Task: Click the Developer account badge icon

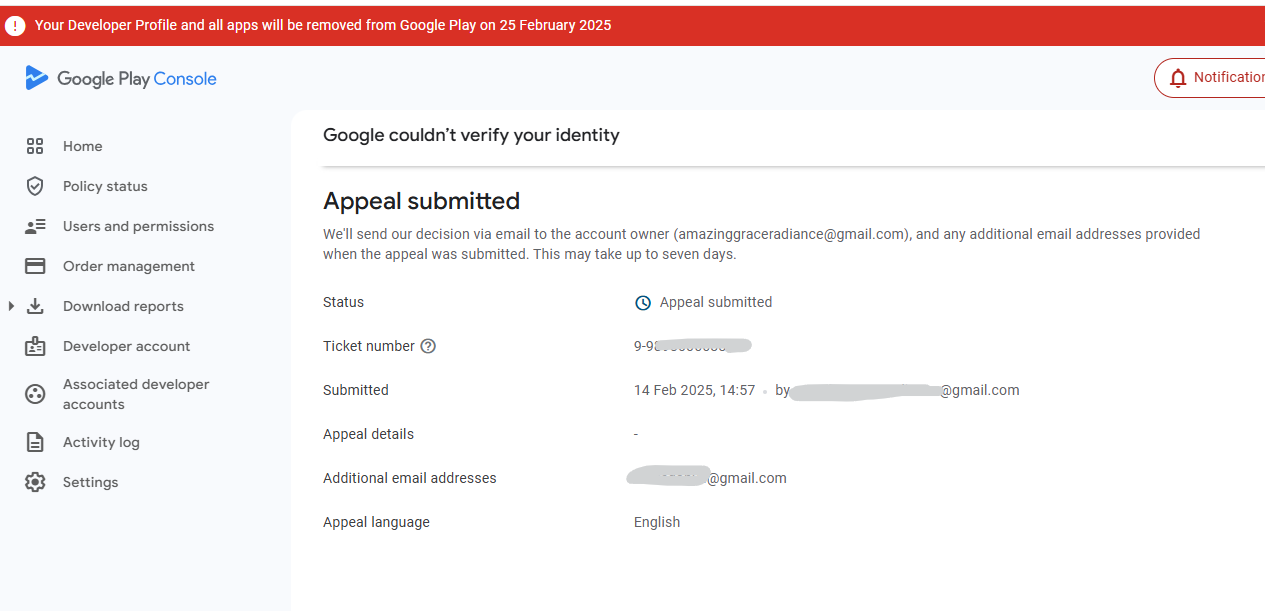Action: (35, 346)
